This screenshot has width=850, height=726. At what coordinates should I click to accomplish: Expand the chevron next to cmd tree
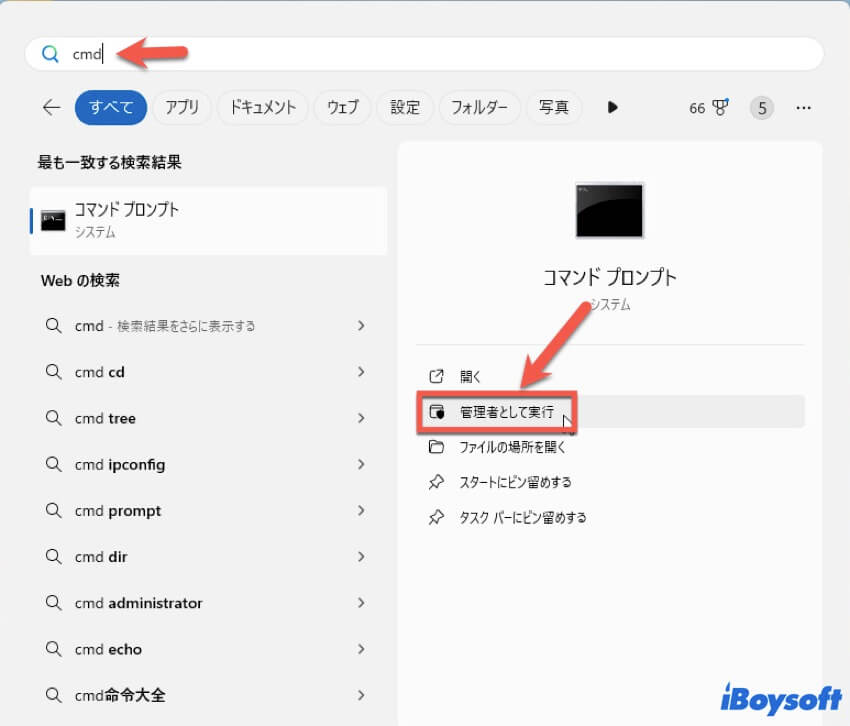point(361,418)
